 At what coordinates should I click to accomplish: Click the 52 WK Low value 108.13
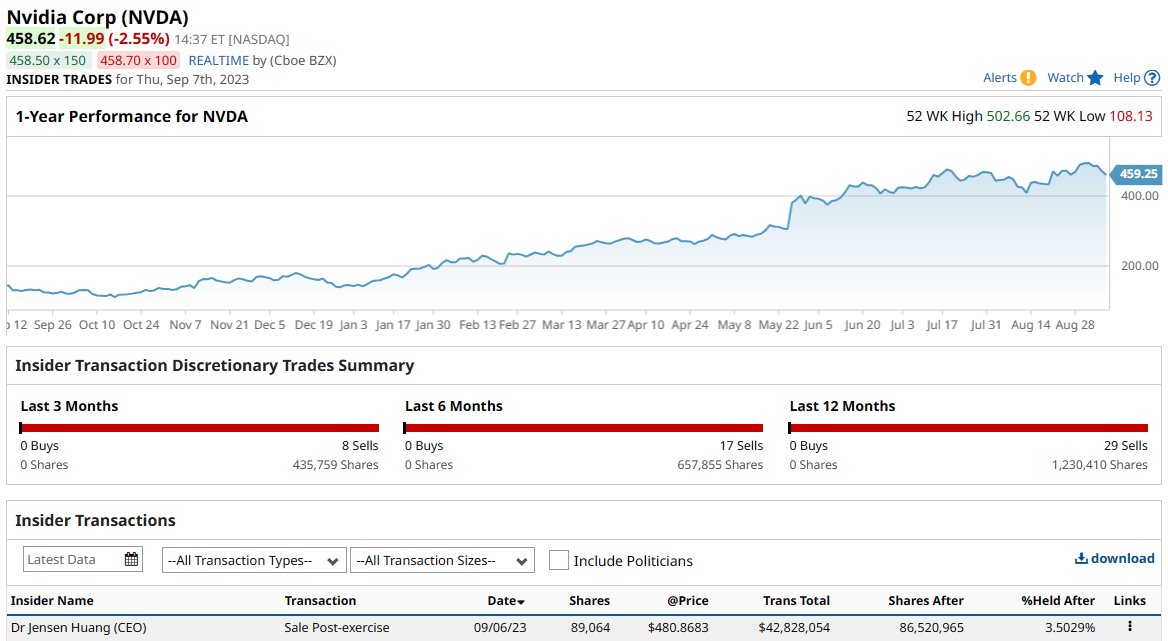pyautogui.click(x=1131, y=116)
